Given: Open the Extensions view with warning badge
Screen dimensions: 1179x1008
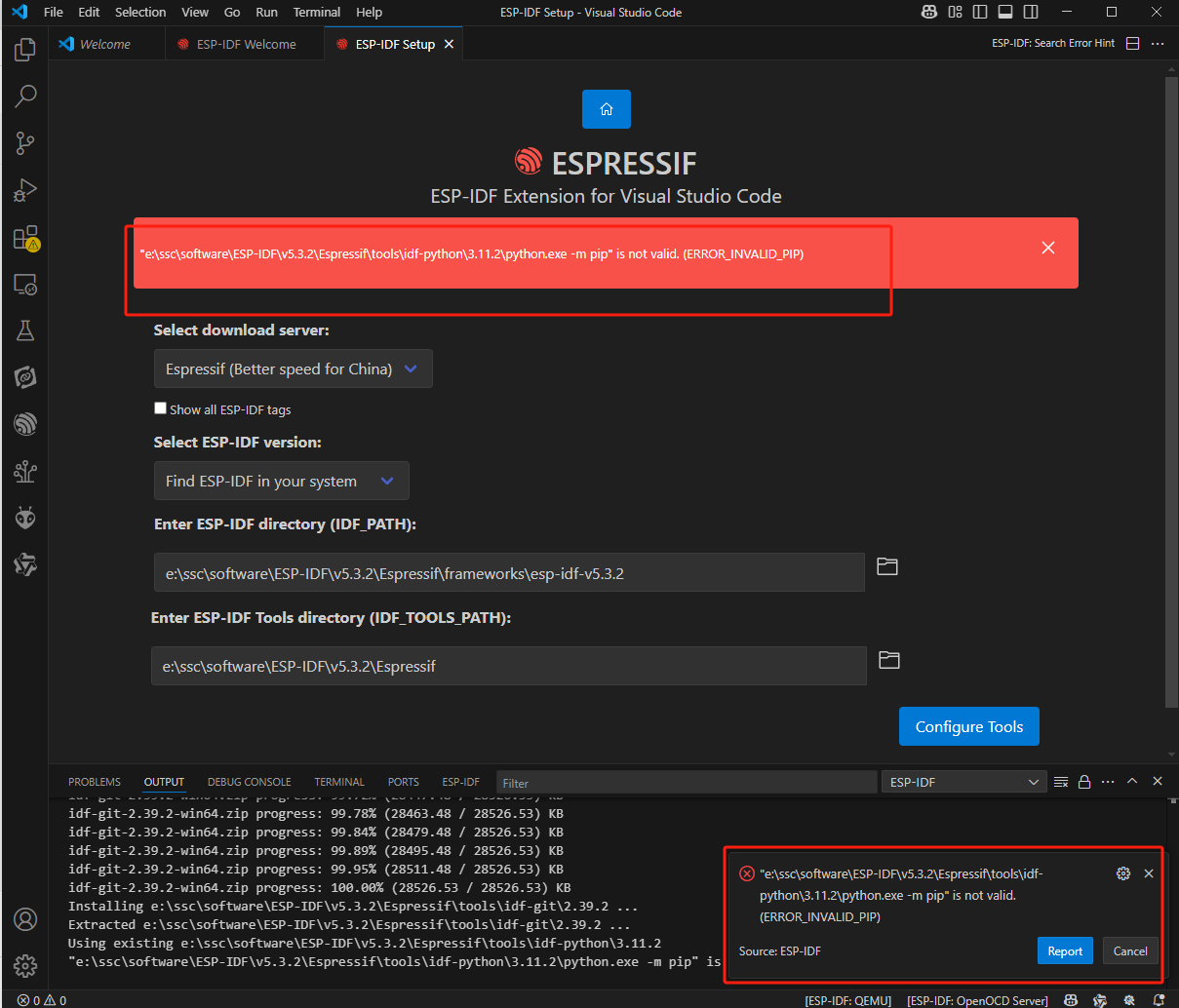Looking at the screenshot, I should click(x=25, y=237).
